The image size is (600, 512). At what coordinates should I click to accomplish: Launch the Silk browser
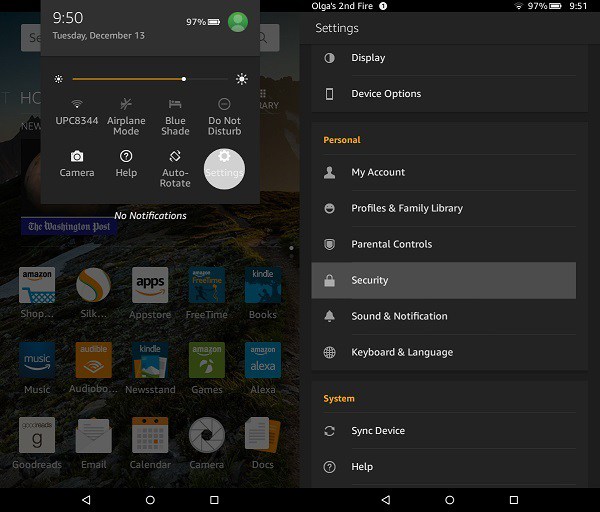tap(93, 293)
